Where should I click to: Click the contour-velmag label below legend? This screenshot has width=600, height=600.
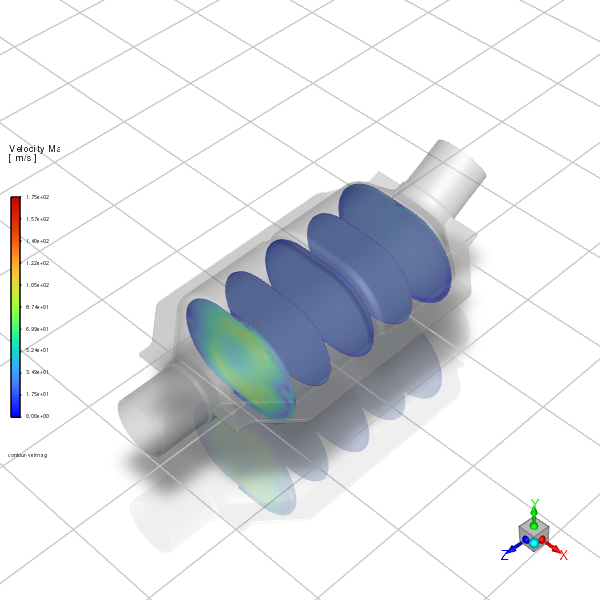[27, 454]
